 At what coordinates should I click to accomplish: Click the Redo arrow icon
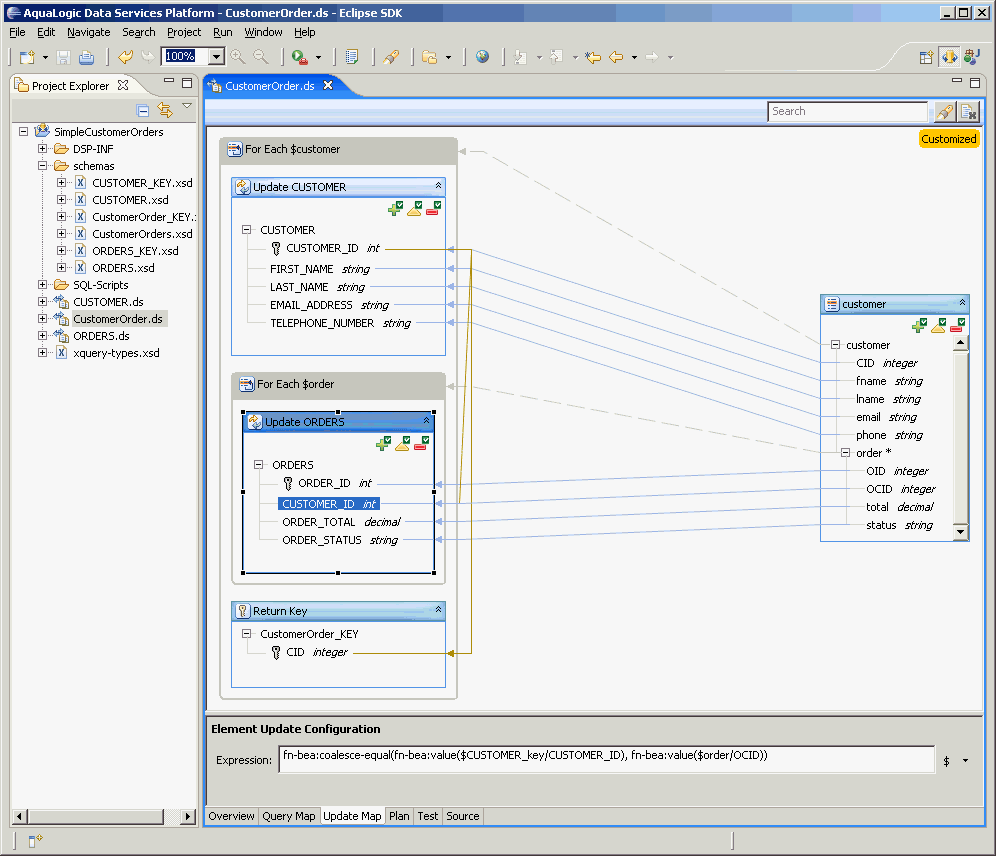pos(148,57)
